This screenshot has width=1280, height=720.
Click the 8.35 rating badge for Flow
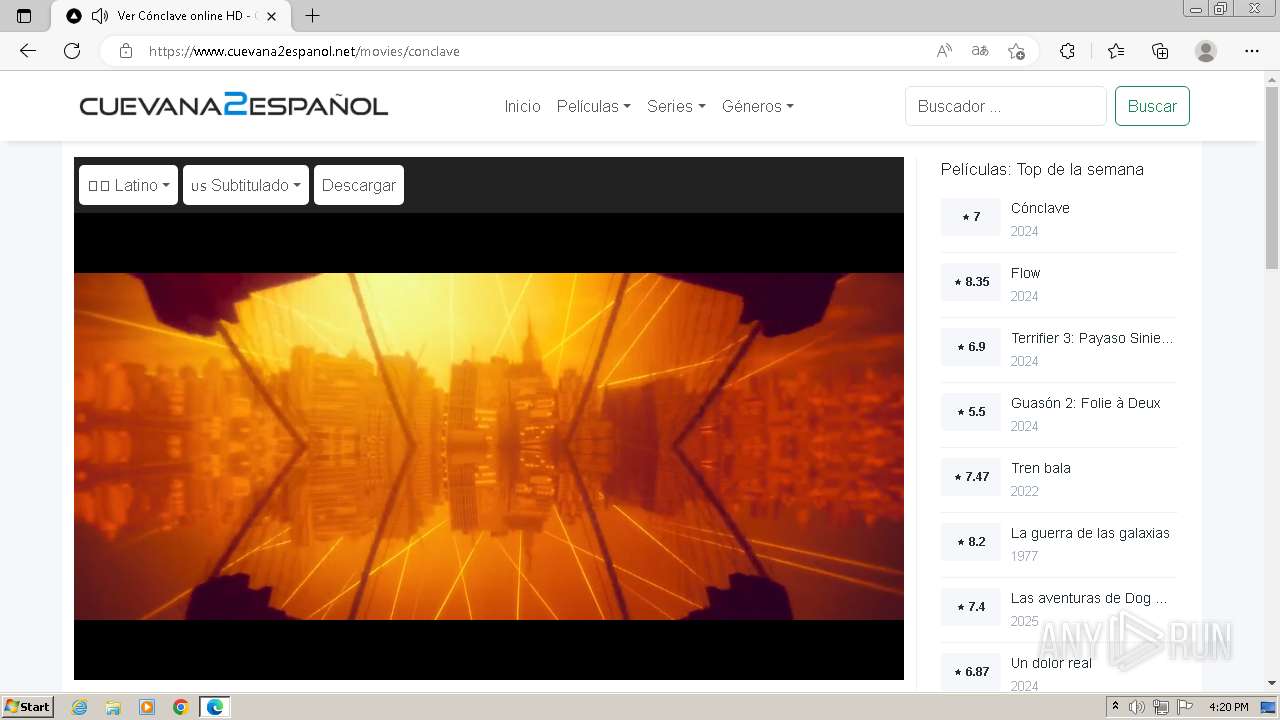pos(971,282)
